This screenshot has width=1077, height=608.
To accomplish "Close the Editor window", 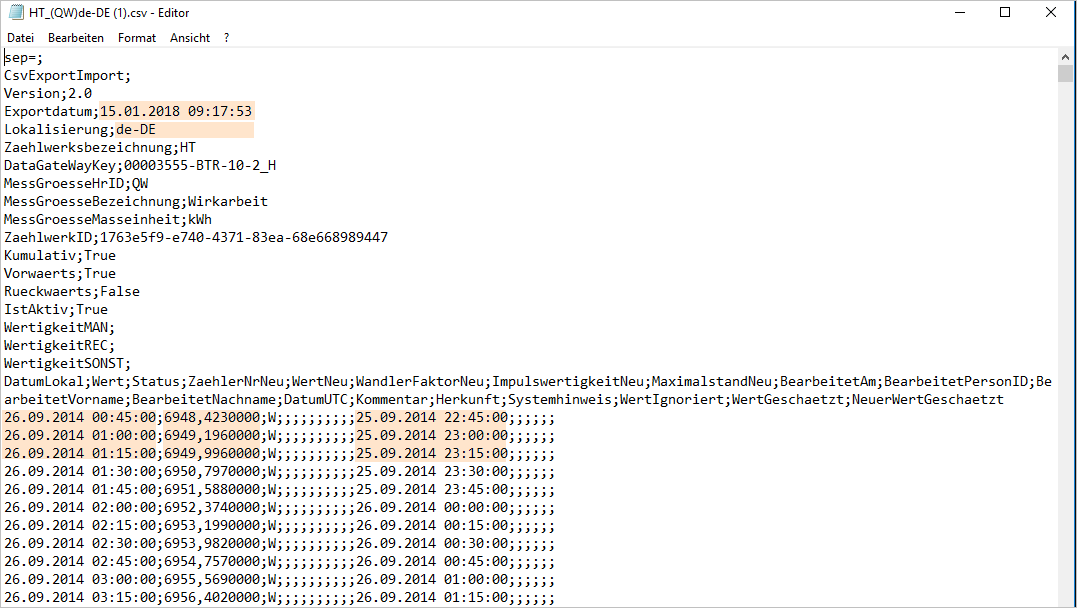I will point(1051,12).
